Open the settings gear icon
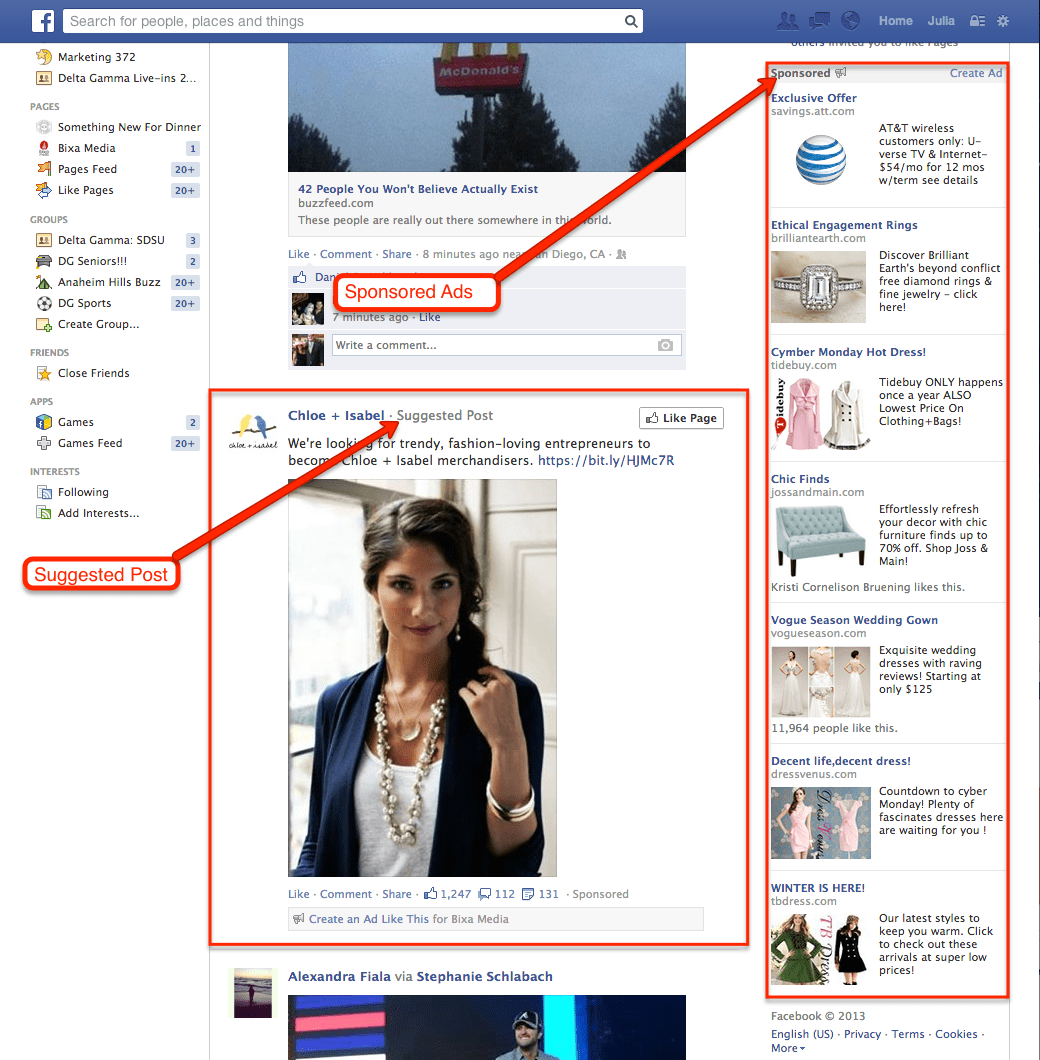The width and height of the screenshot is (1040, 1060). coord(1003,21)
